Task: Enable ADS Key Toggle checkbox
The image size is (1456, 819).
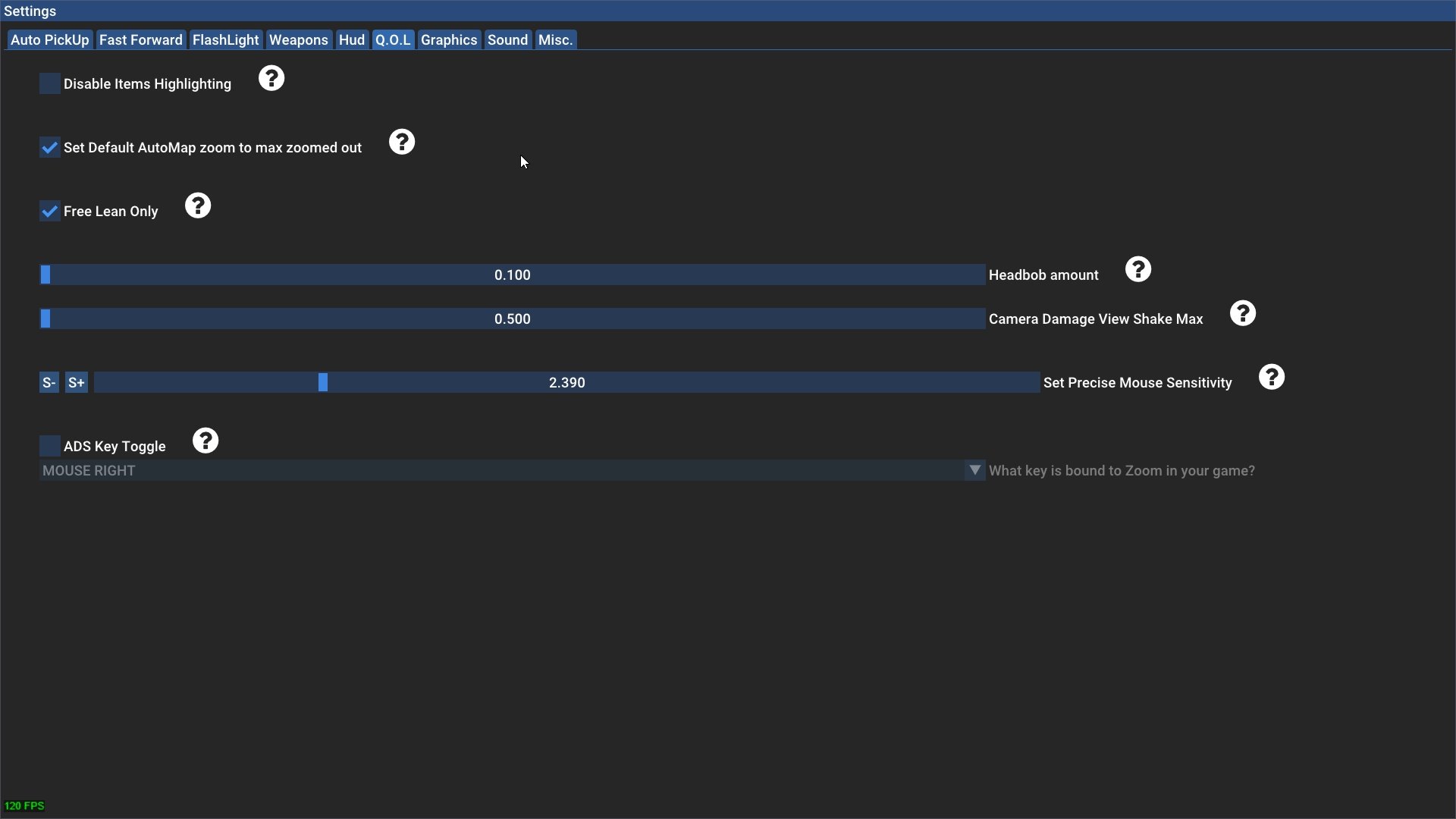Action: point(50,446)
